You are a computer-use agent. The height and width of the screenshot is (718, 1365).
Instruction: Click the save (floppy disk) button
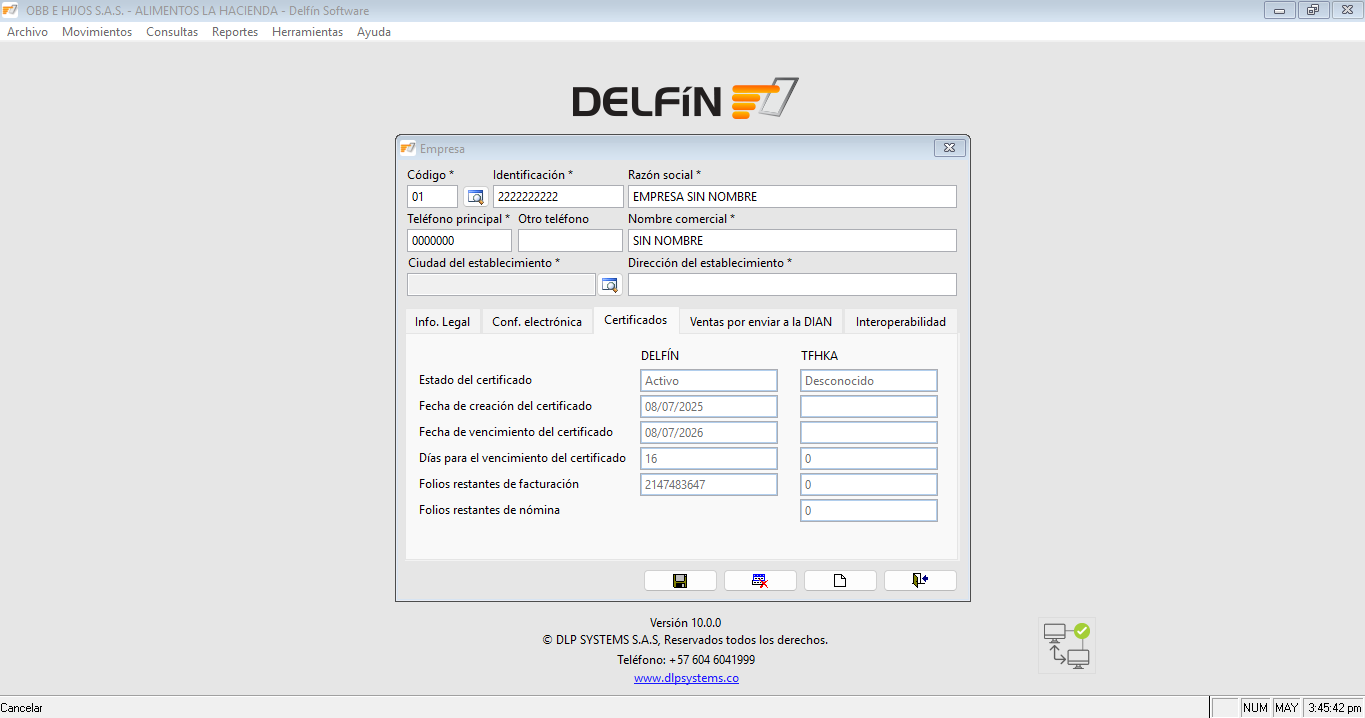(x=680, y=581)
